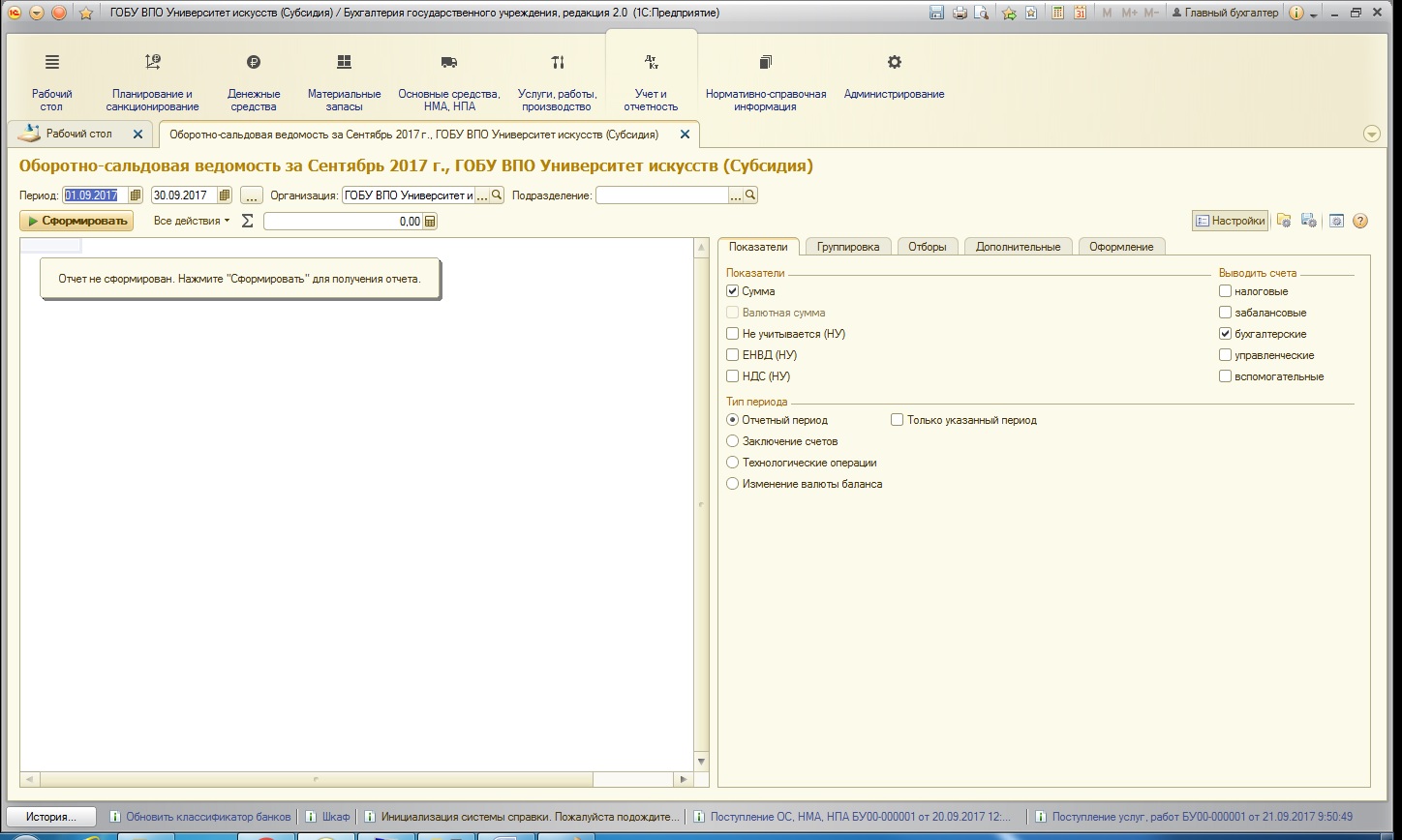Open the Денежные средства section

point(254,81)
